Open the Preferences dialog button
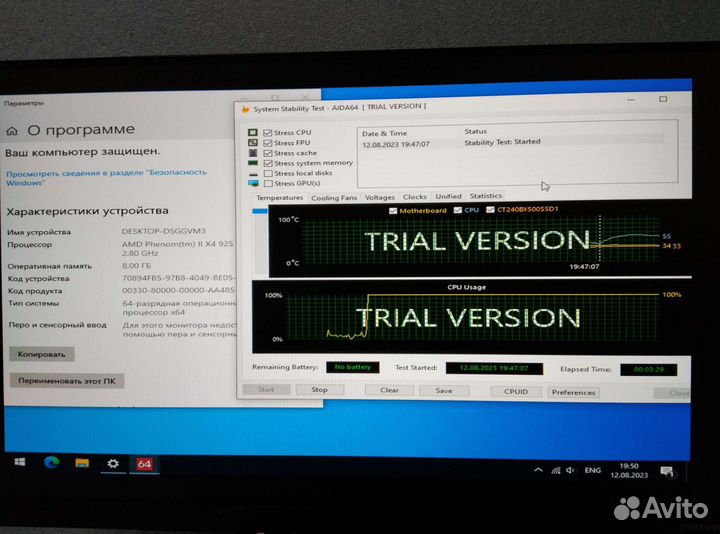The width and height of the screenshot is (720, 534). tap(573, 392)
